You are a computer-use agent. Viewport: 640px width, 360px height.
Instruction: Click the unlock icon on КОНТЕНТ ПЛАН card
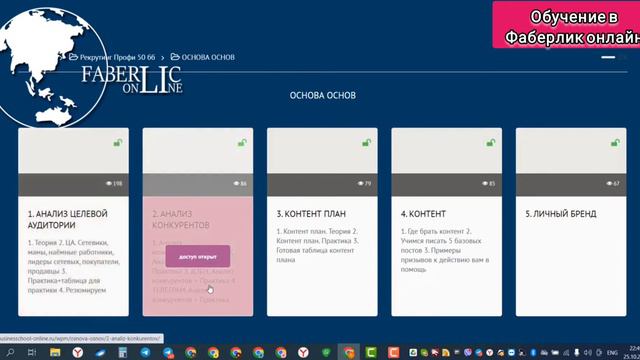click(367, 142)
